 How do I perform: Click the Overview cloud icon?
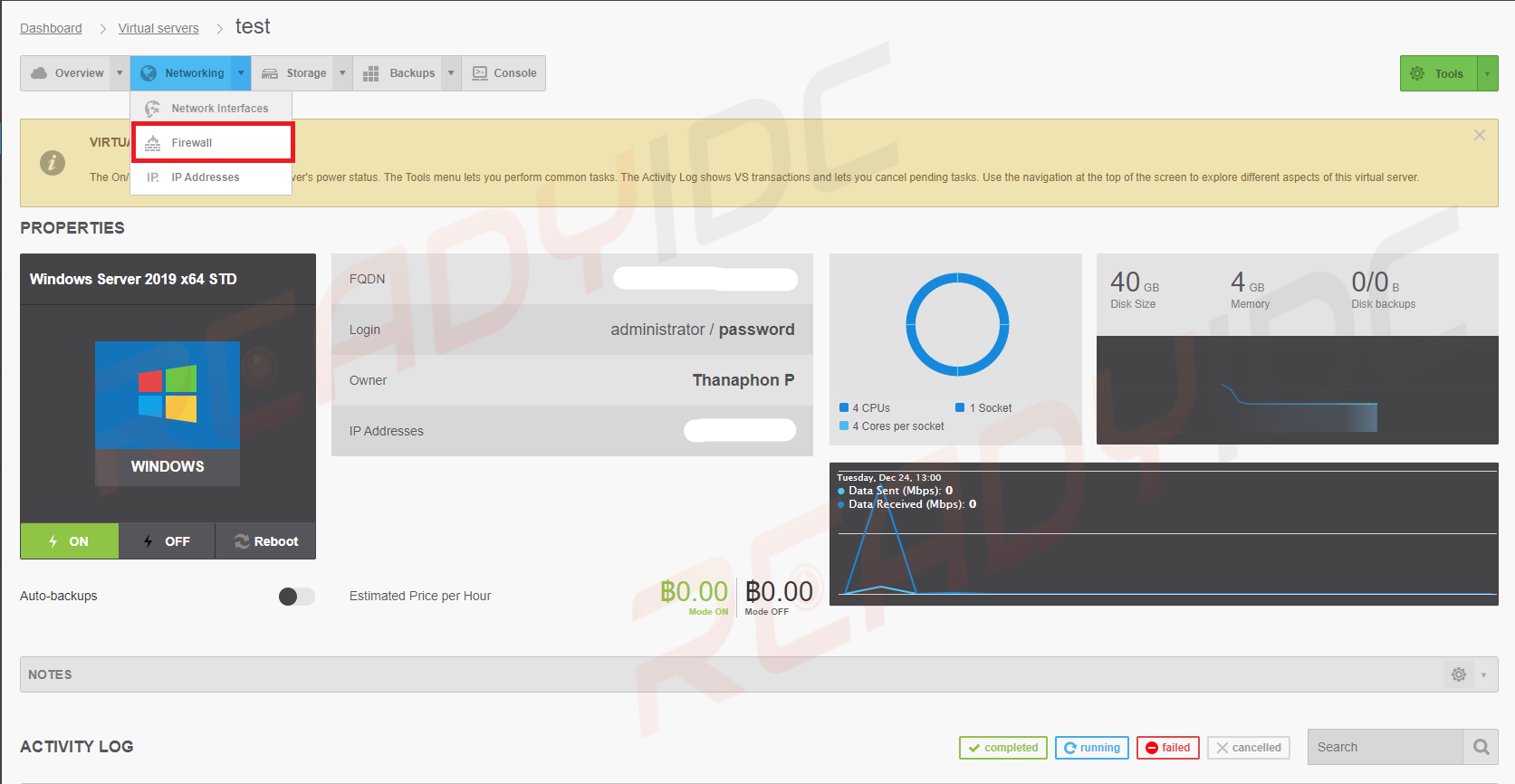(39, 73)
